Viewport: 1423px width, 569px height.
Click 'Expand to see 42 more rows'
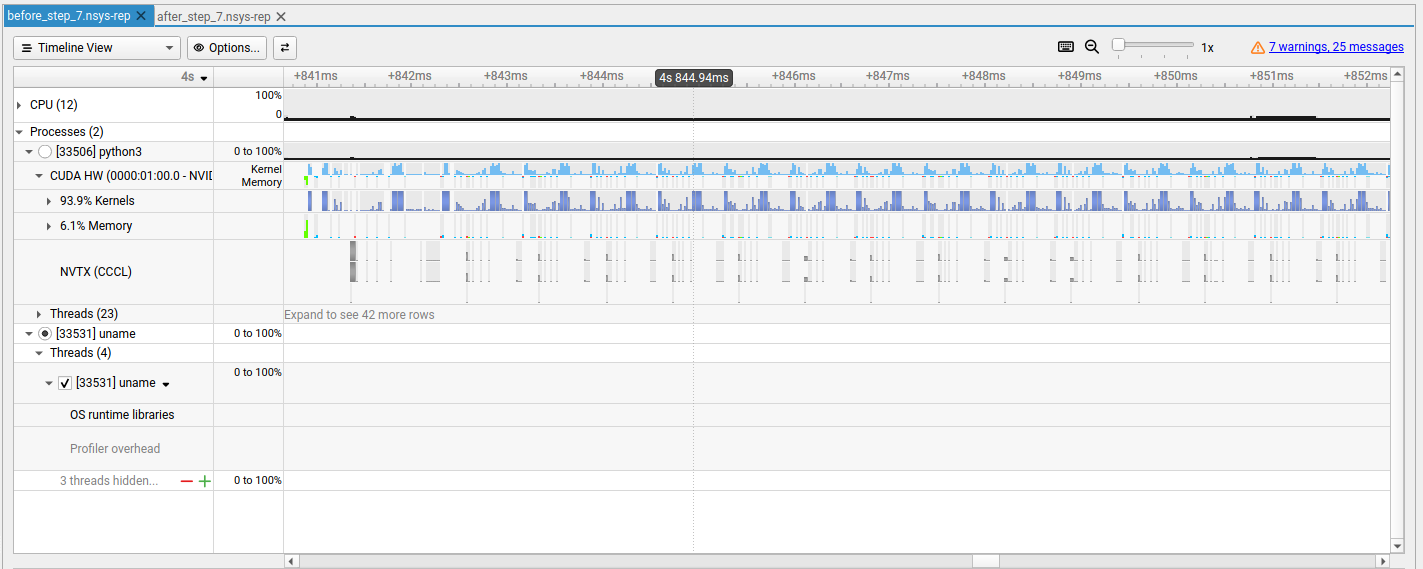click(x=359, y=315)
